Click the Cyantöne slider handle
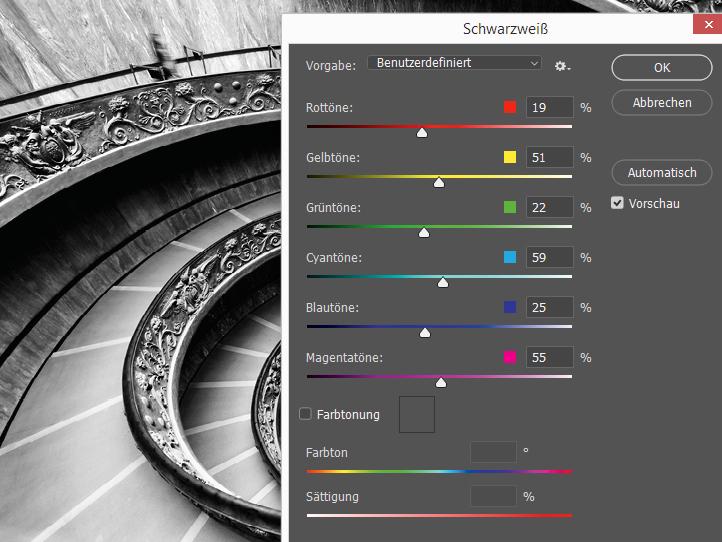Viewport: 722px width, 542px height. (x=443, y=283)
